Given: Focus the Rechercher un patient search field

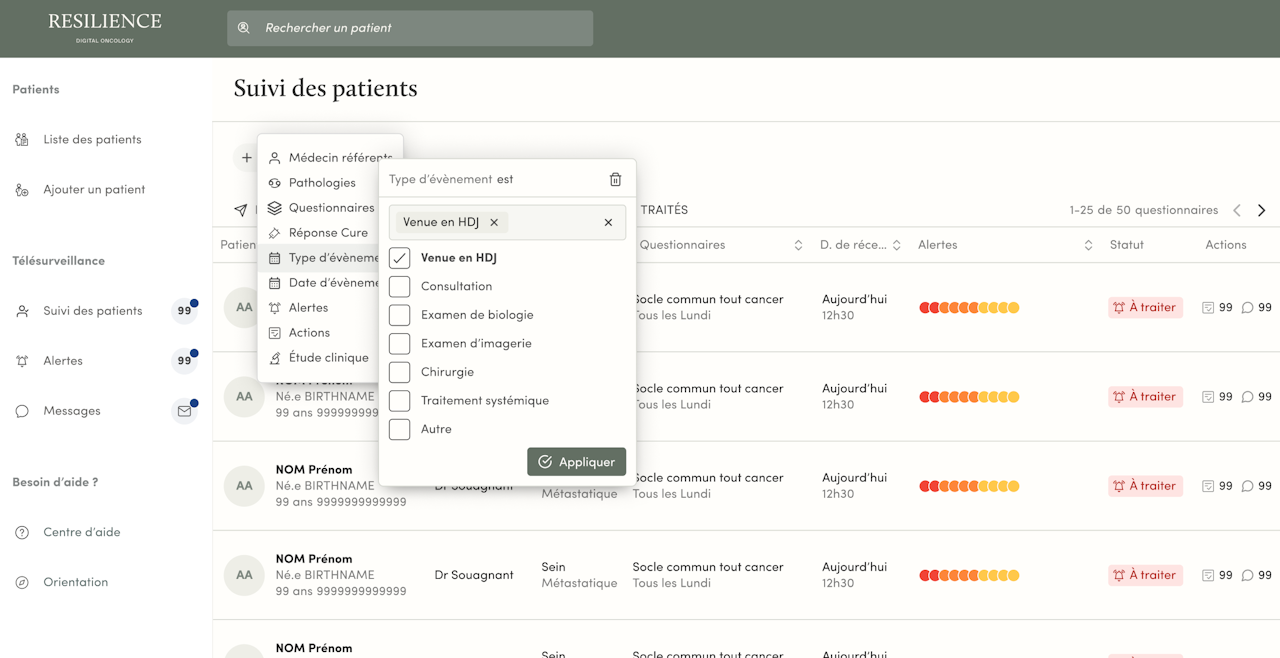Looking at the screenshot, I should (x=420, y=28).
